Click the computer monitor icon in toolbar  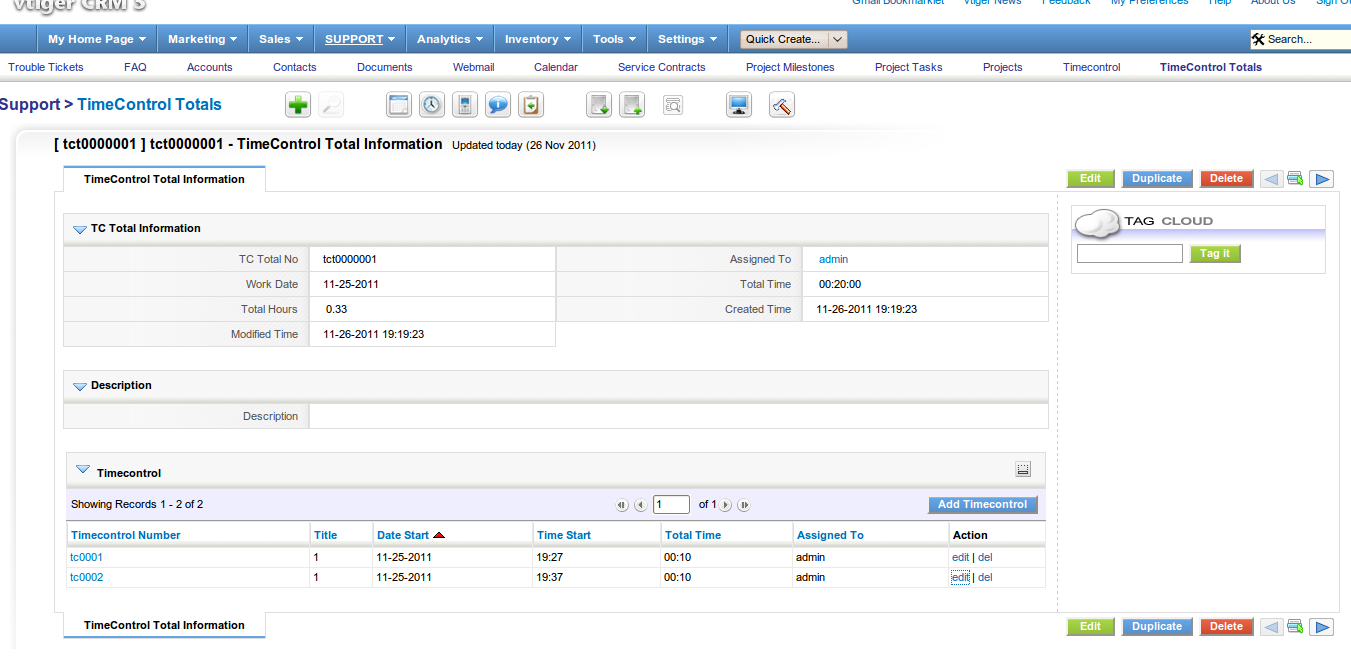[x=739, y=105]
